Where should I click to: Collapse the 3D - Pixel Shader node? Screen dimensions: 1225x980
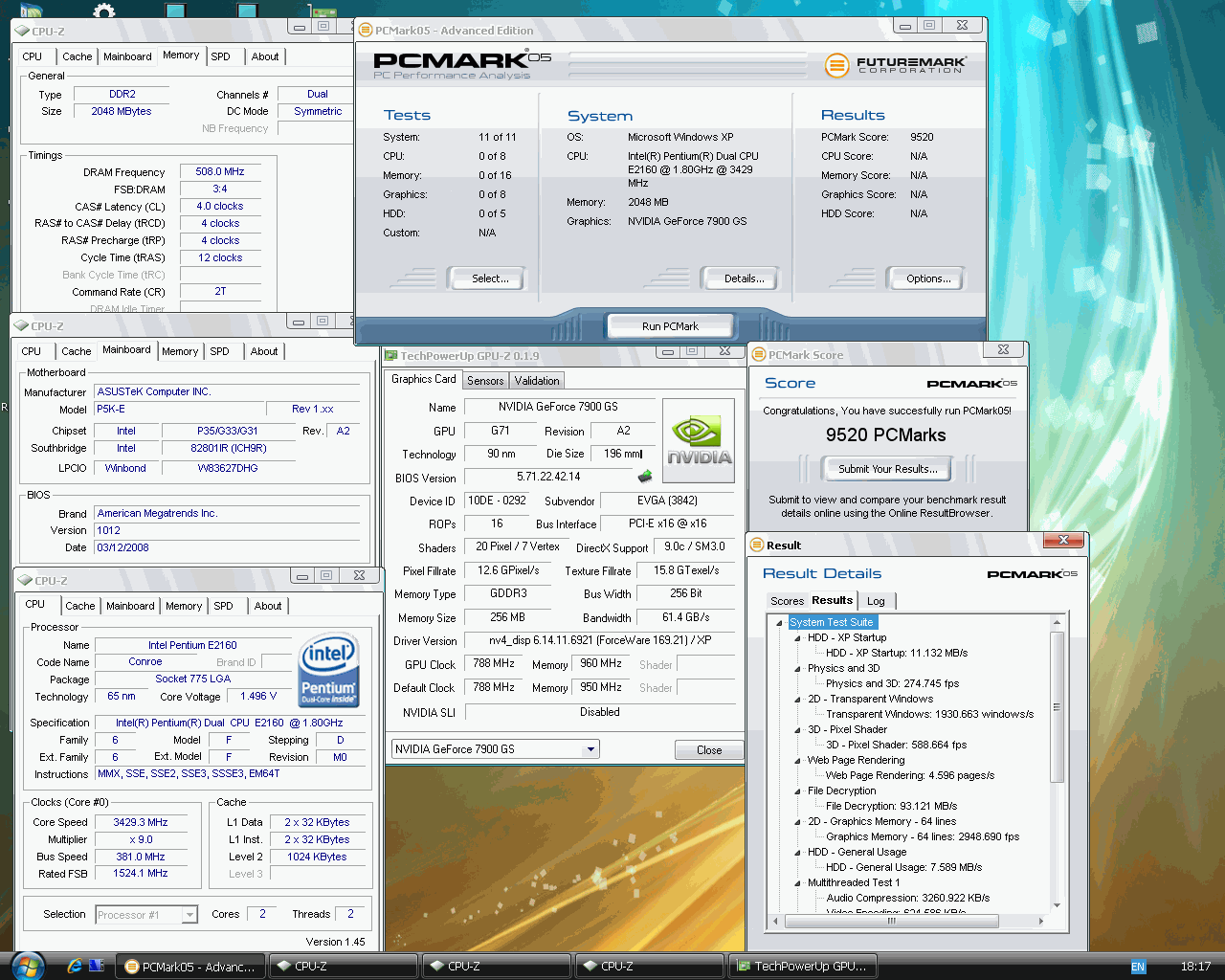(x=797, y=729)
